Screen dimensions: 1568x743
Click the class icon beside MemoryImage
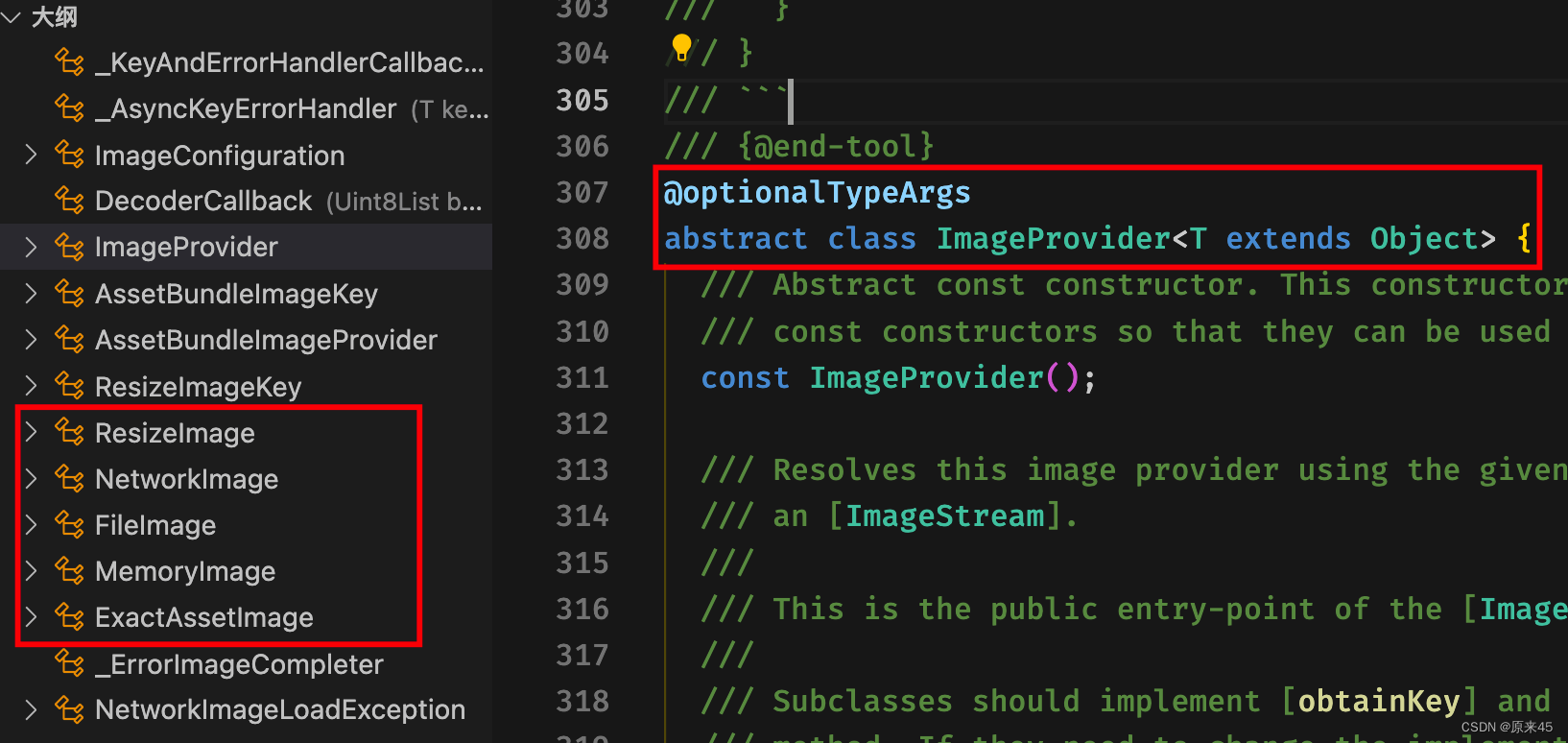(69, 570)
